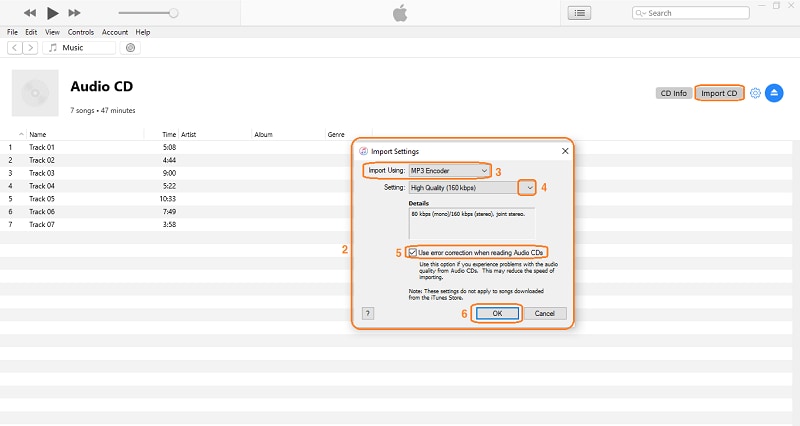Go back with the left navigation arrow
The image size is (800, 426).
coord(15,48)
